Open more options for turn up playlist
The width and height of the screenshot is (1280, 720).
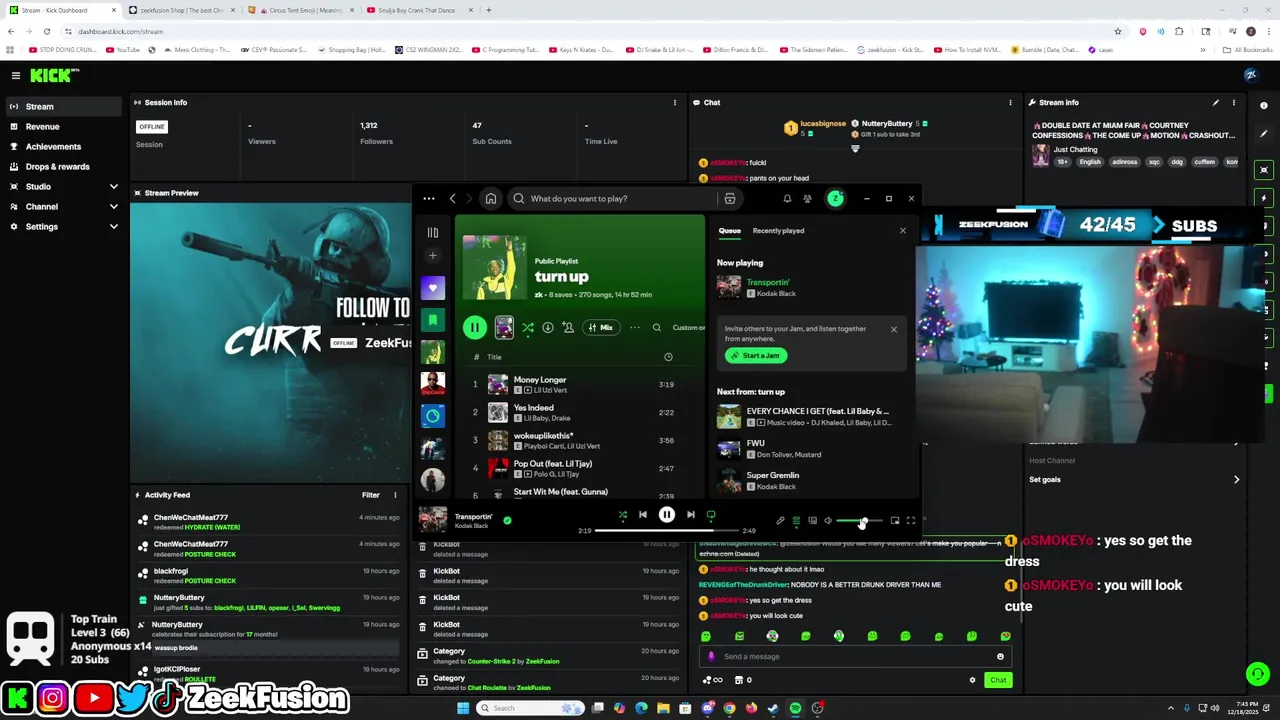[x=634, y=328]
